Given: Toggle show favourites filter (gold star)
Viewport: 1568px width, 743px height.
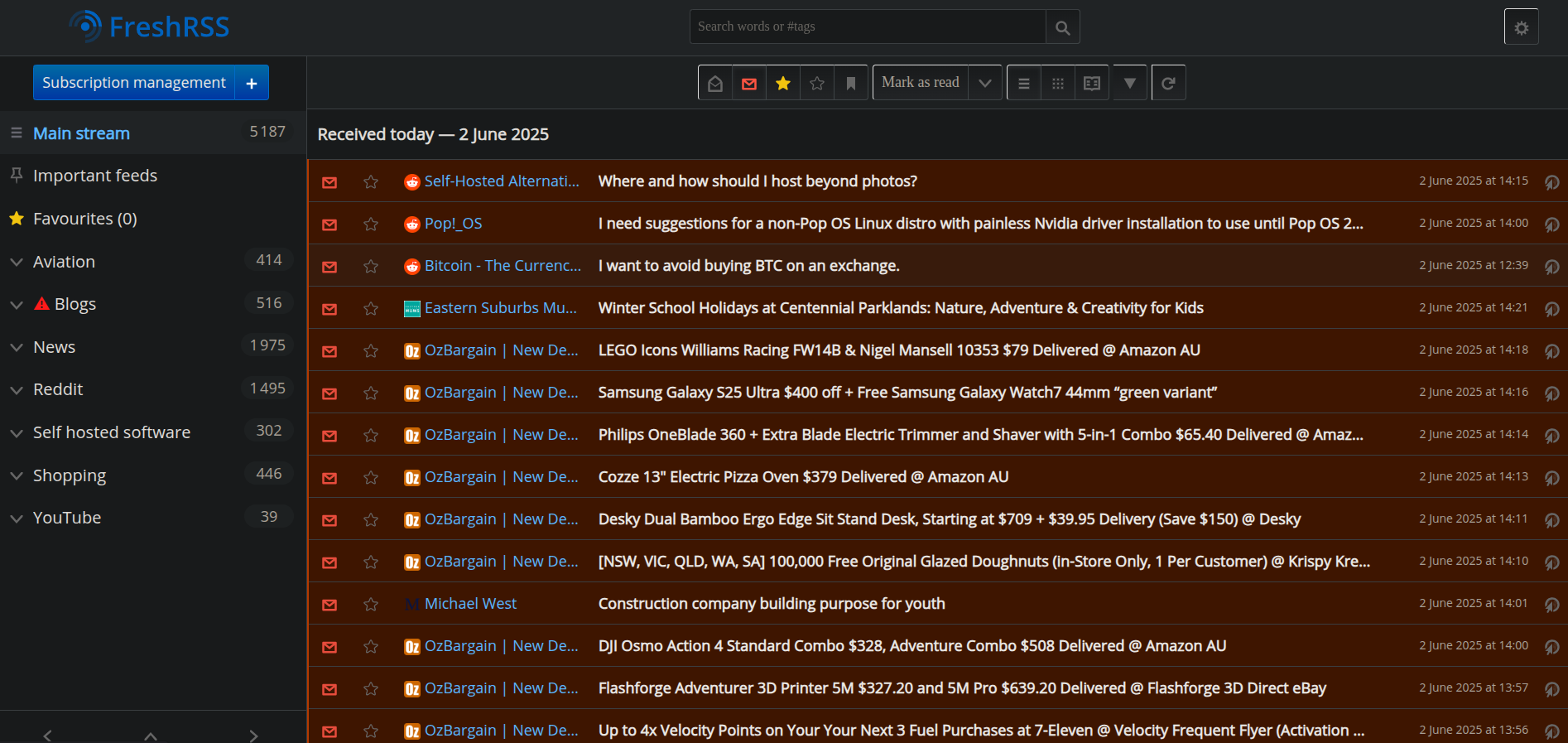Looking at the screenshot, I should click(783, 83).
